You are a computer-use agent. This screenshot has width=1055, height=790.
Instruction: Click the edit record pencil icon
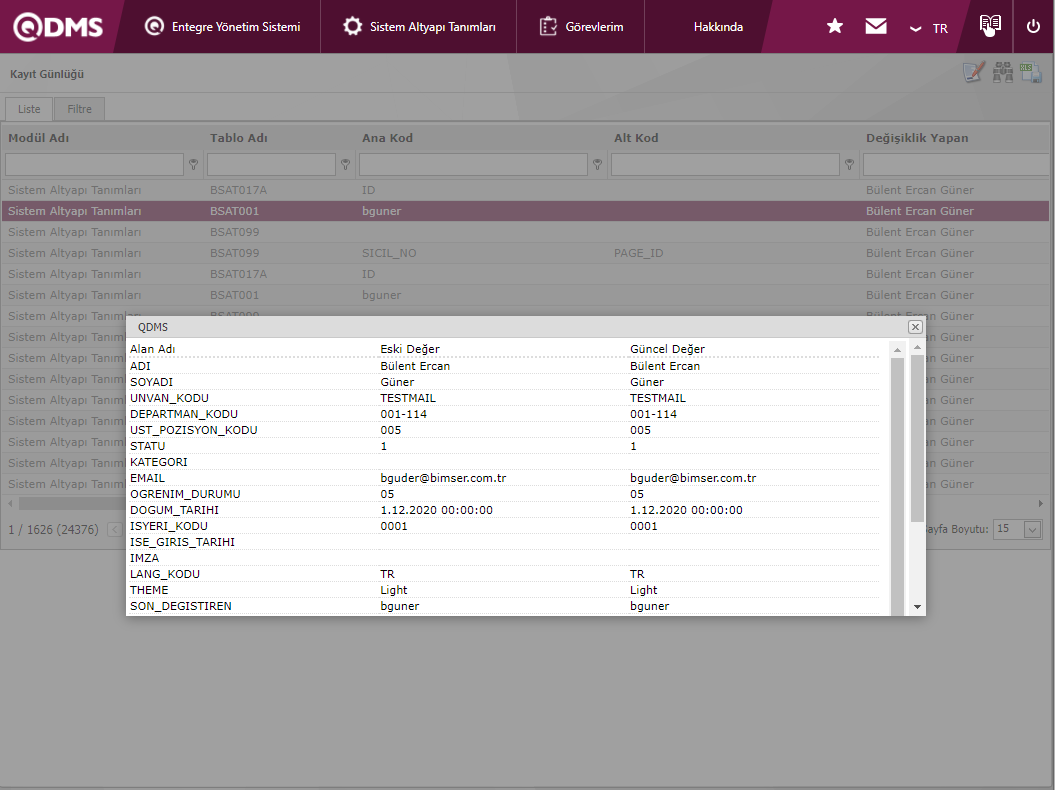click(x=973, y=73)
